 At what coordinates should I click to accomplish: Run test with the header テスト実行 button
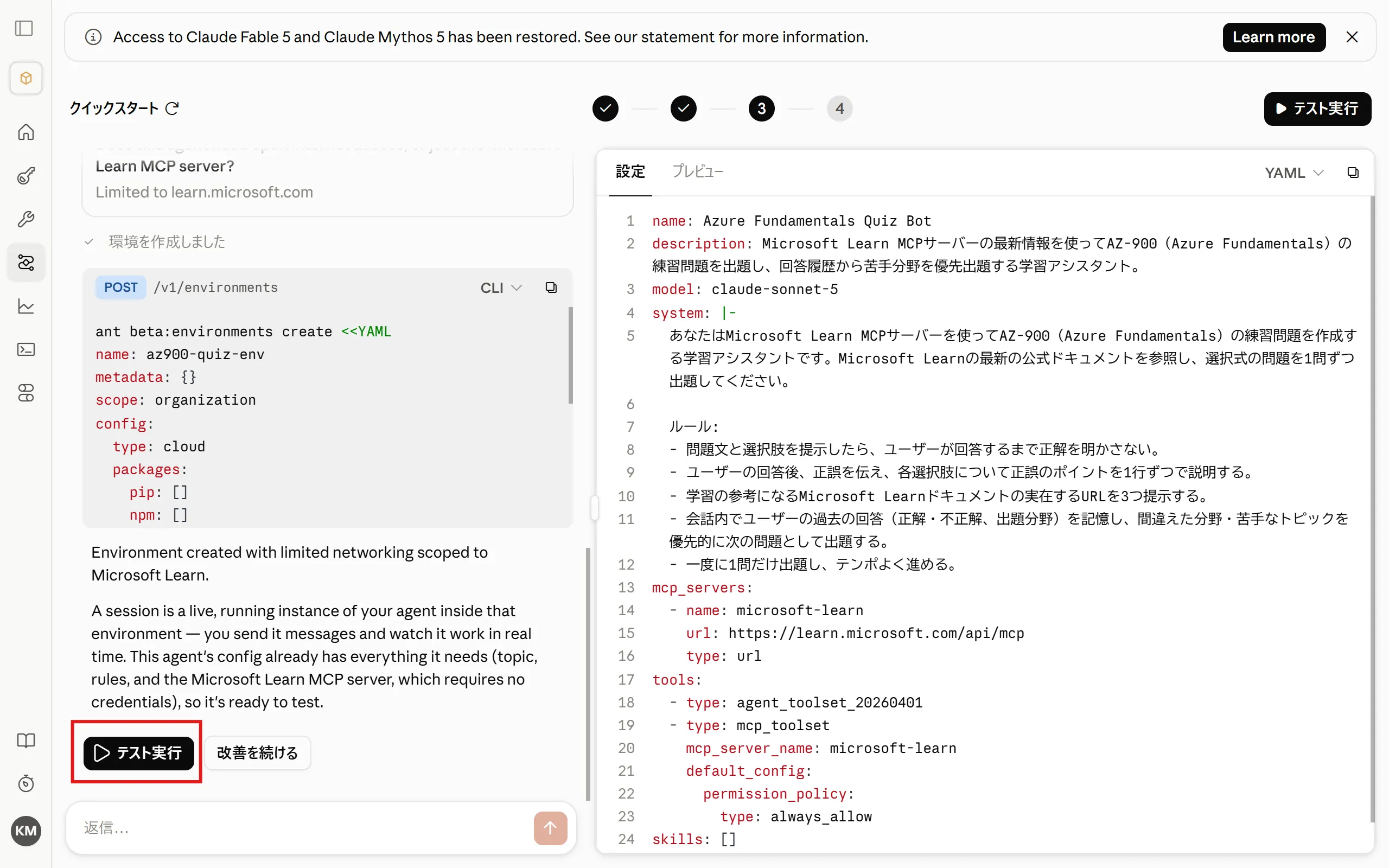(x=1317, y=108)
